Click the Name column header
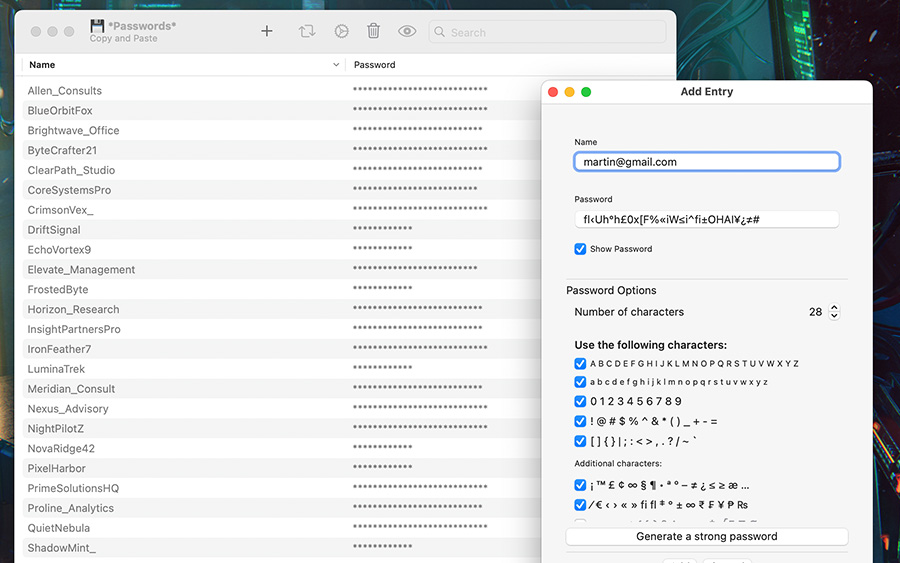 click(42, 65)
